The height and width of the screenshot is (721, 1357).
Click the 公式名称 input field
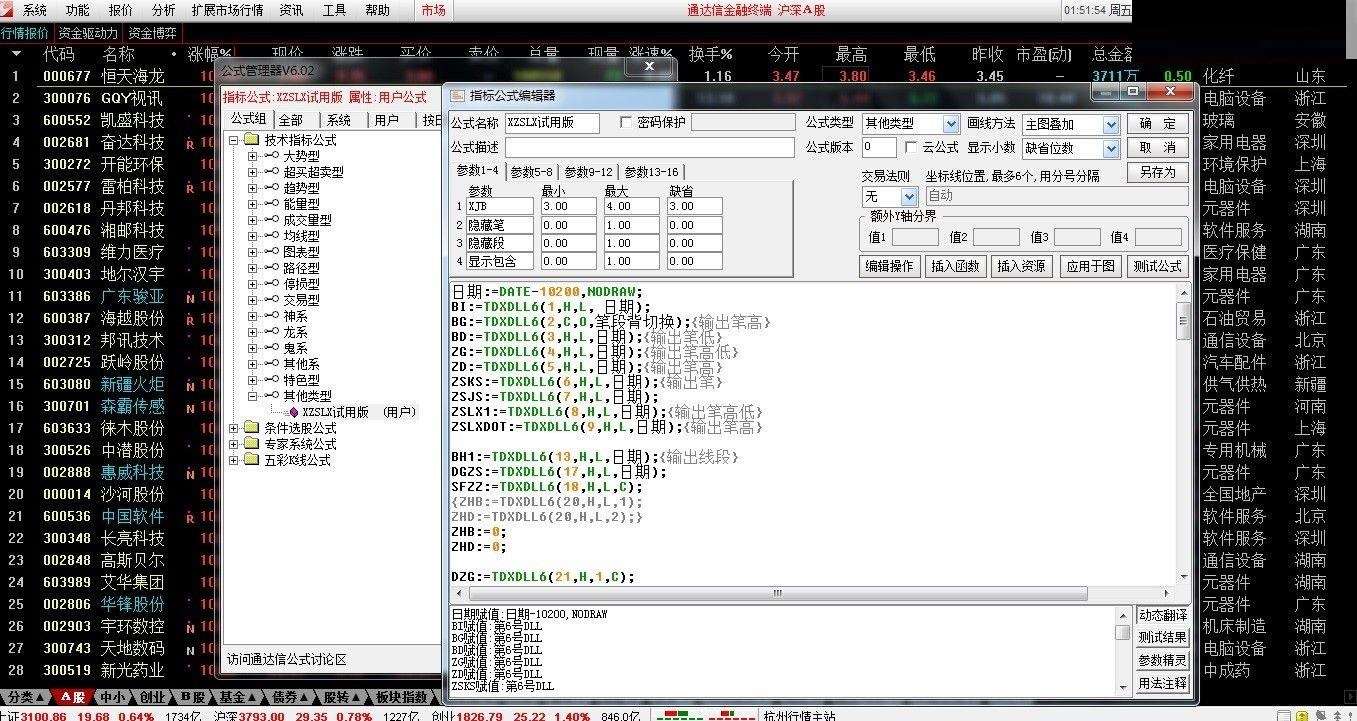coord(552,123)
